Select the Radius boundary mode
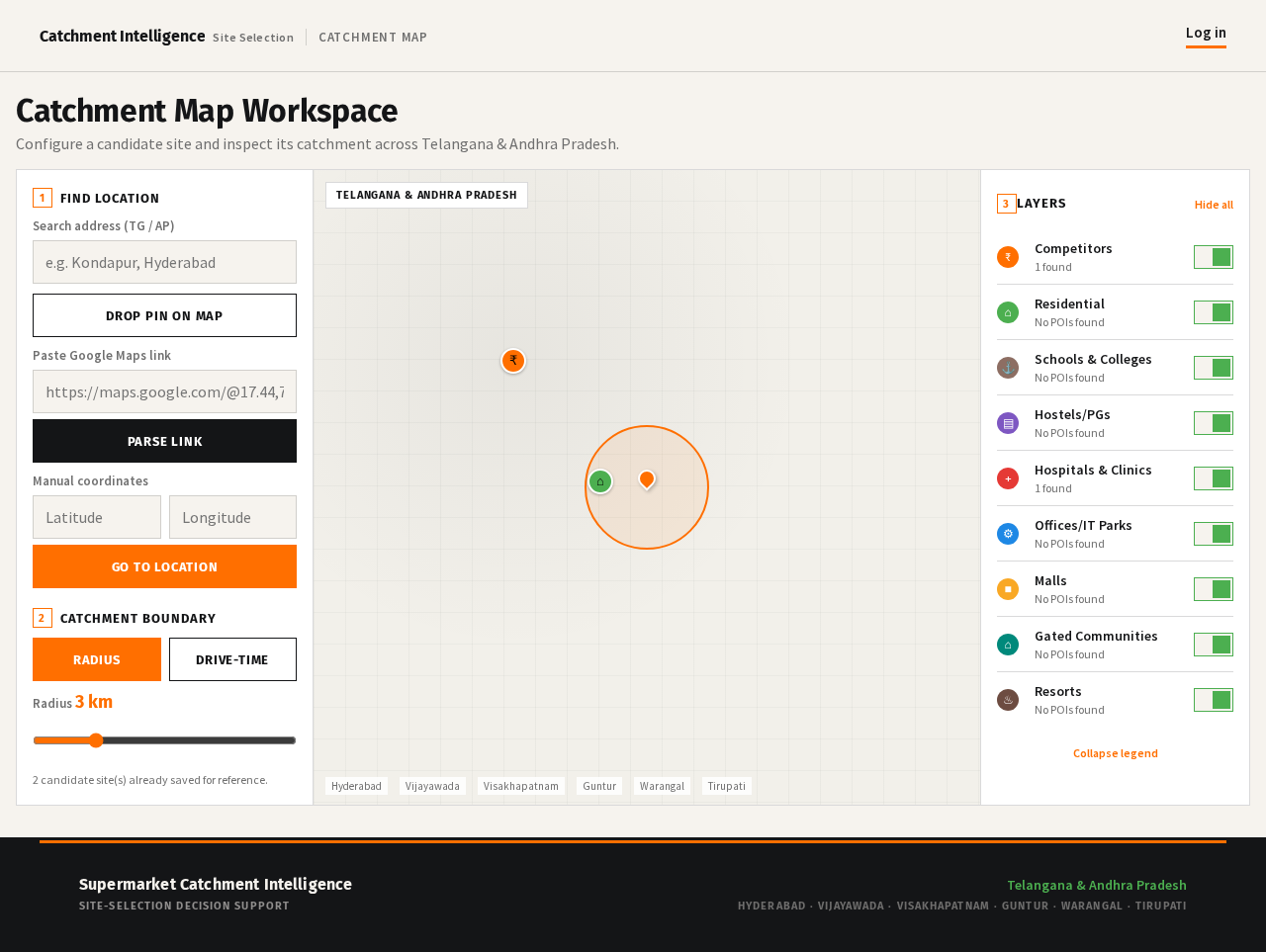 click(97, 659)
